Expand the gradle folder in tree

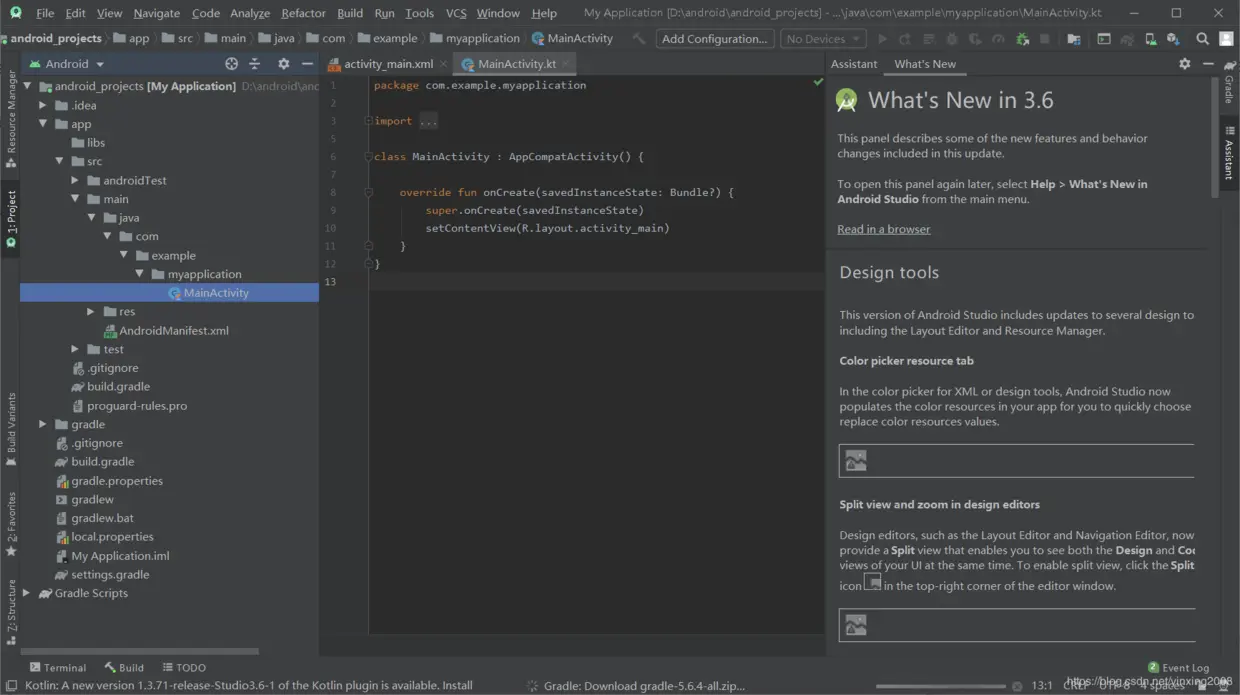(43, 424)
